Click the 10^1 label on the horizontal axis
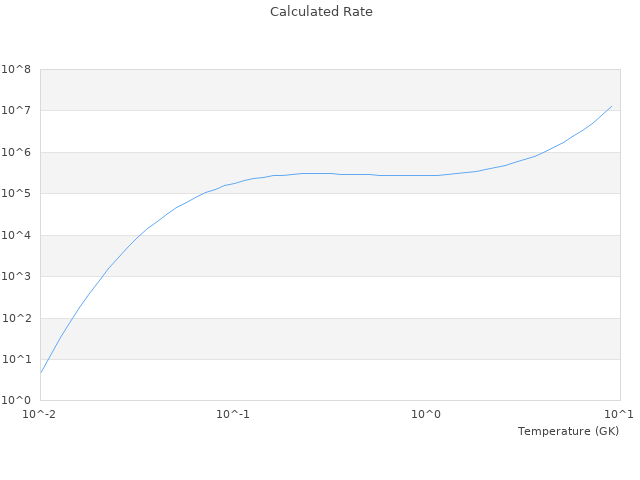 point(619,414)
